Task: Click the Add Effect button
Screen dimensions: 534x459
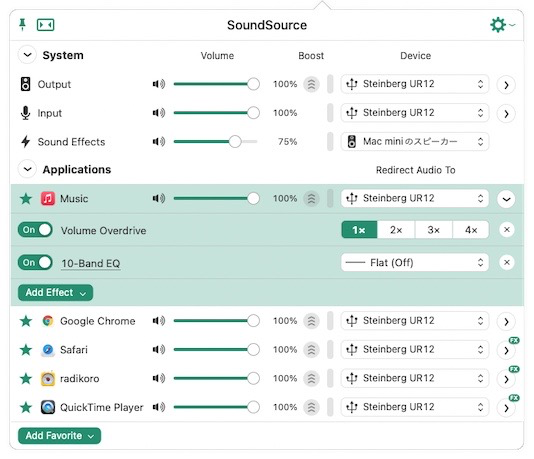Action: [56, 292]
